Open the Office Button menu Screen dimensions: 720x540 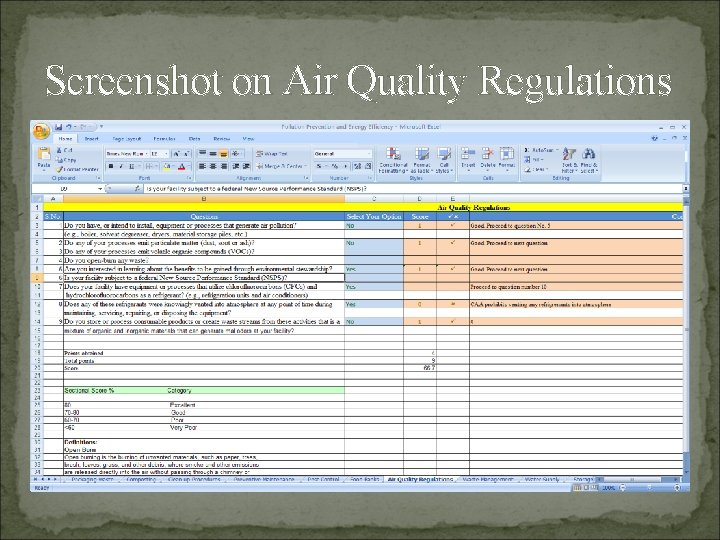pos(41,131)
